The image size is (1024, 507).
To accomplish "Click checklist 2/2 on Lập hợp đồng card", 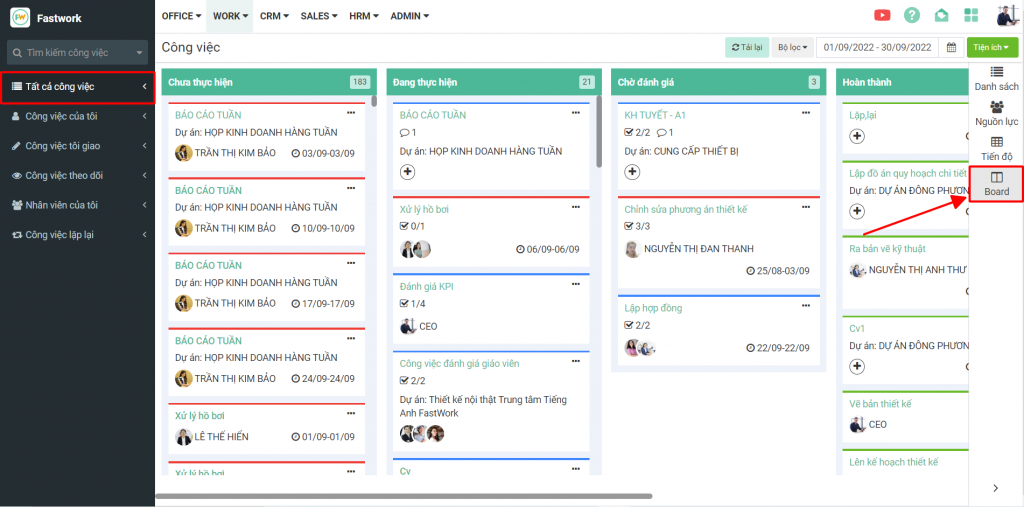I will point(637,325).
